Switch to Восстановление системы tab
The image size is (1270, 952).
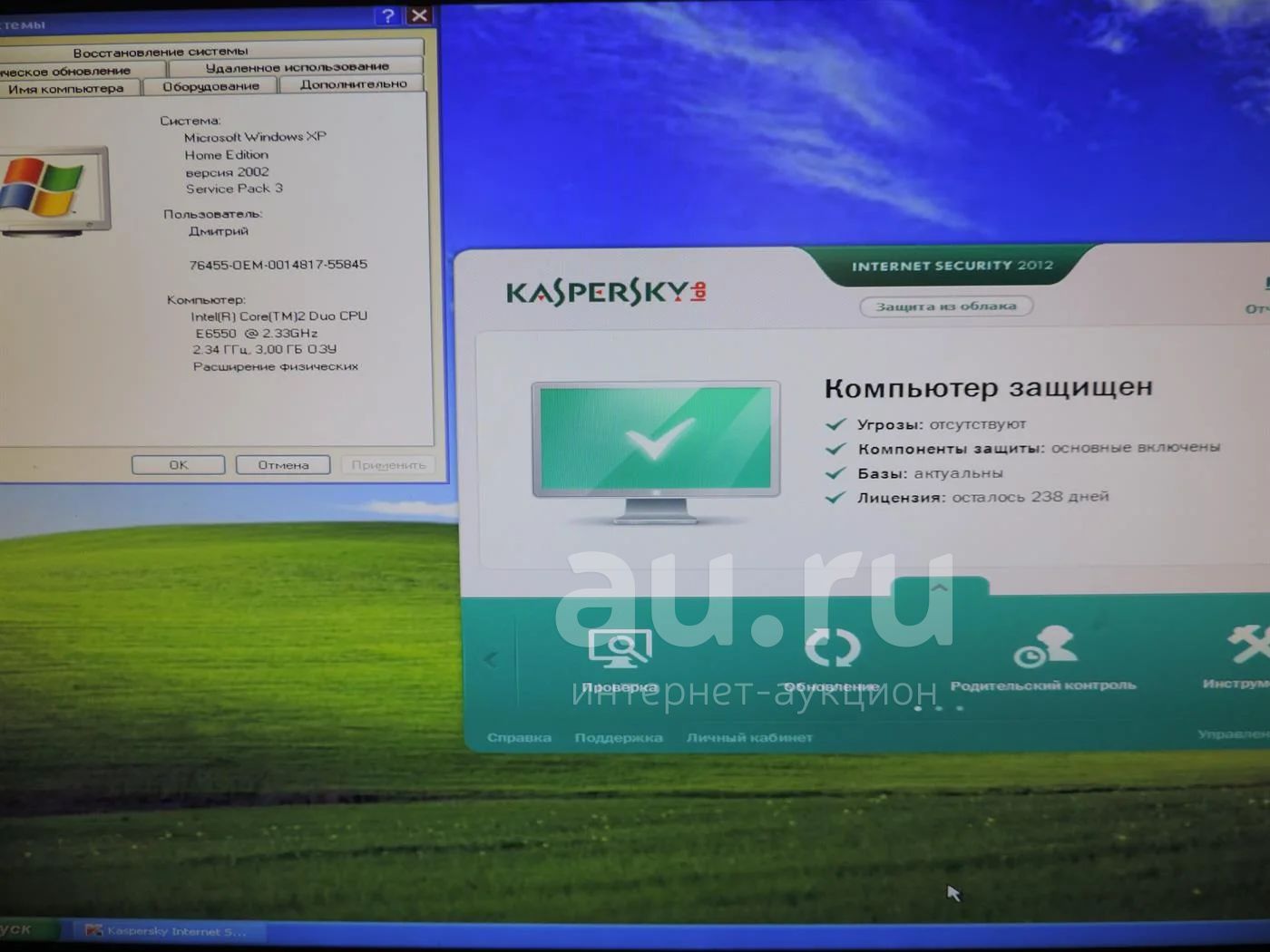pos(161,52)
